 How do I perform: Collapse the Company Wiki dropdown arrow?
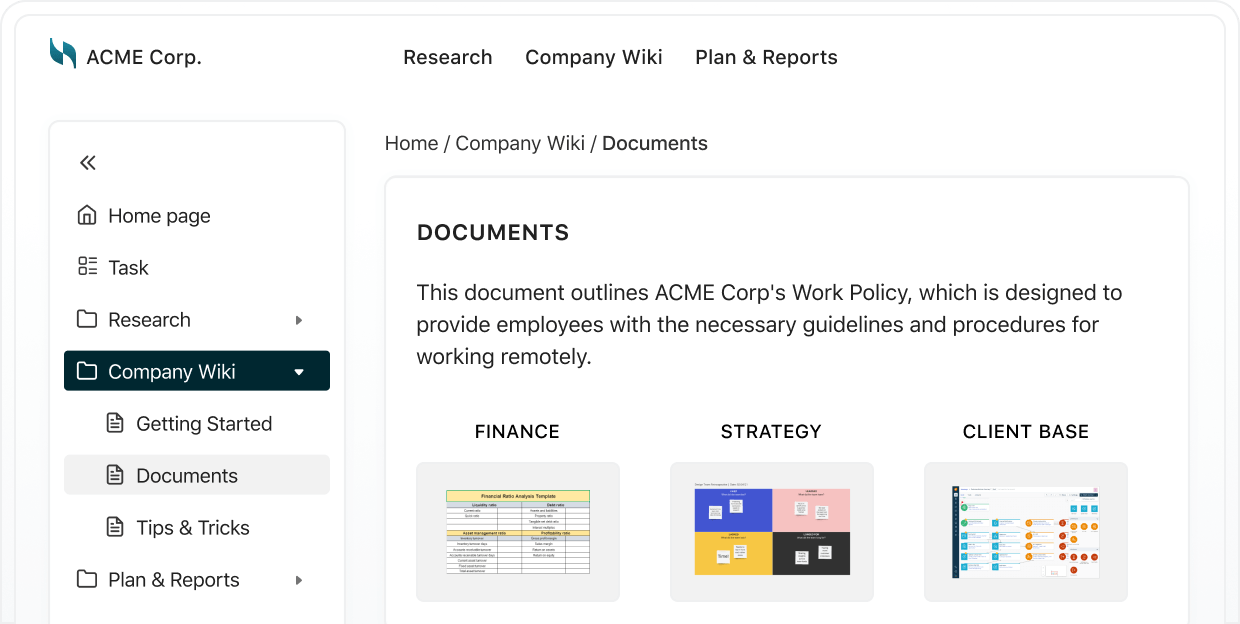point(299,372)
